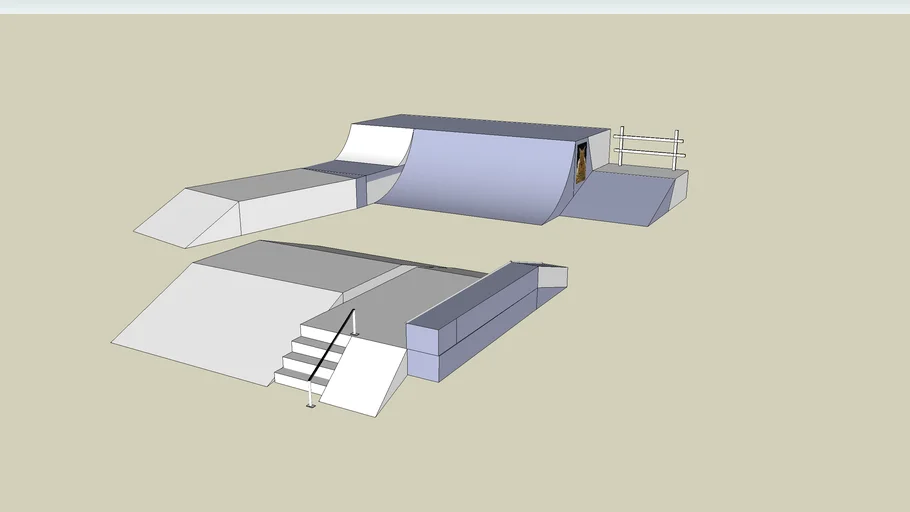Image resolution: width=910 pixels, height=512 pixels.
Task: Select the black stair handrail
Action: (333, 346)
